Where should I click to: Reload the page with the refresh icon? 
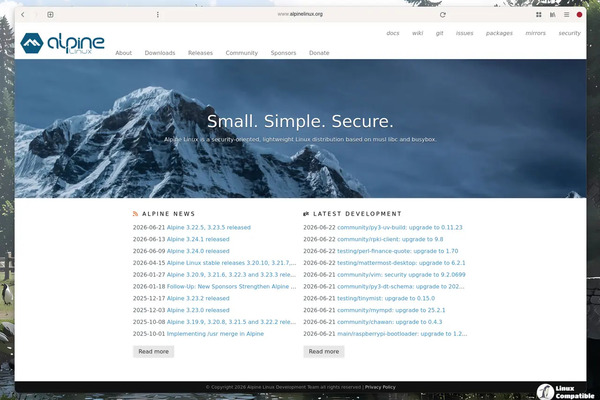coord(443,15)
